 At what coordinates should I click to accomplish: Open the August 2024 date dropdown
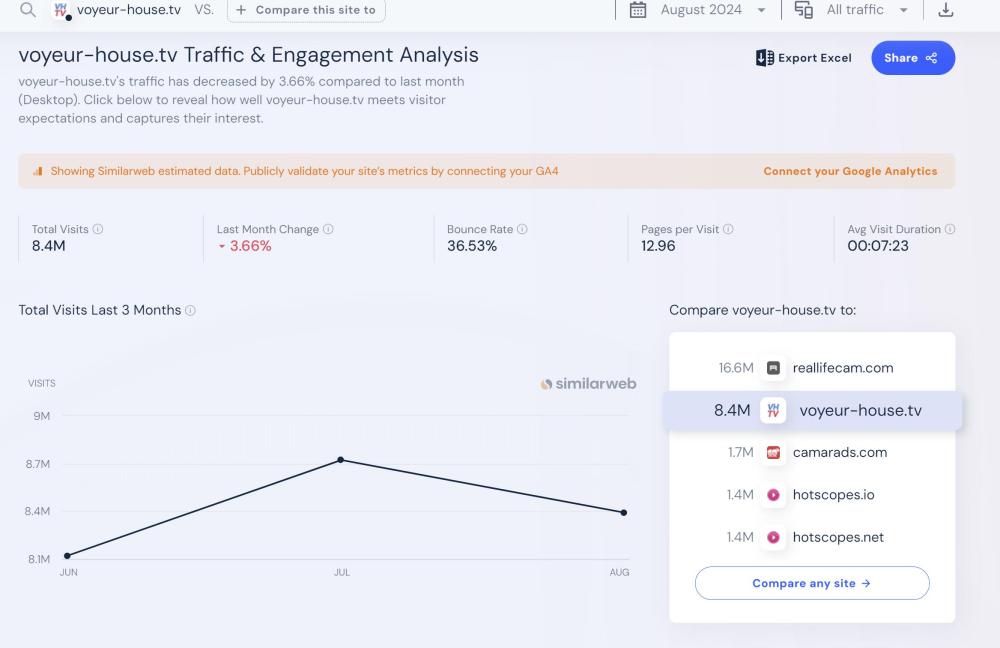tap(698, 10)
